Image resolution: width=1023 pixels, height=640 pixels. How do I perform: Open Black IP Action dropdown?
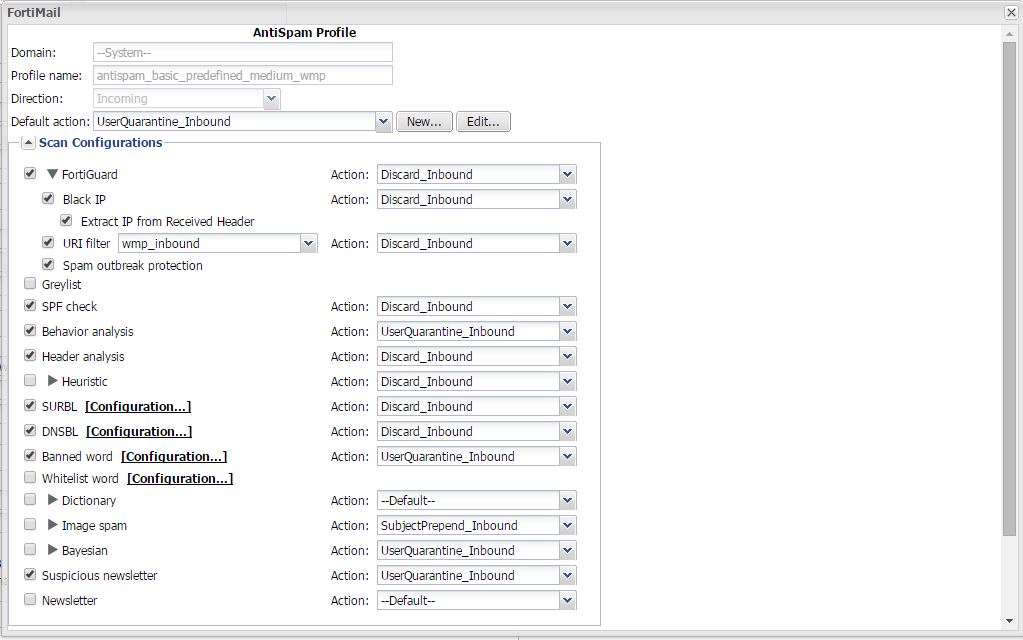tap(568, 200)
